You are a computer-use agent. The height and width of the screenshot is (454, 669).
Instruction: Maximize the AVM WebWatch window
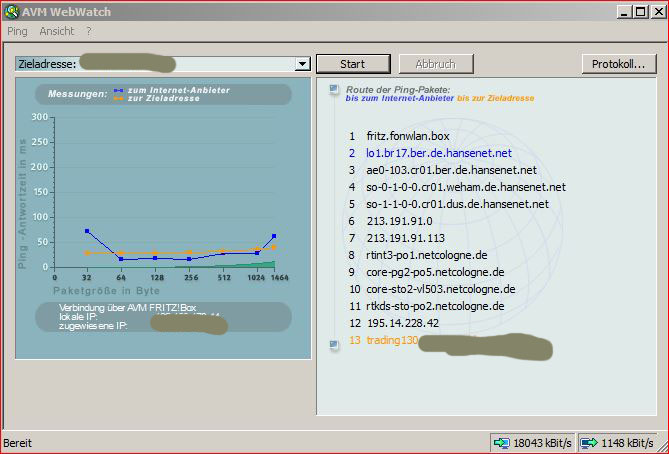pyautogui.click(x=640, y=12)
